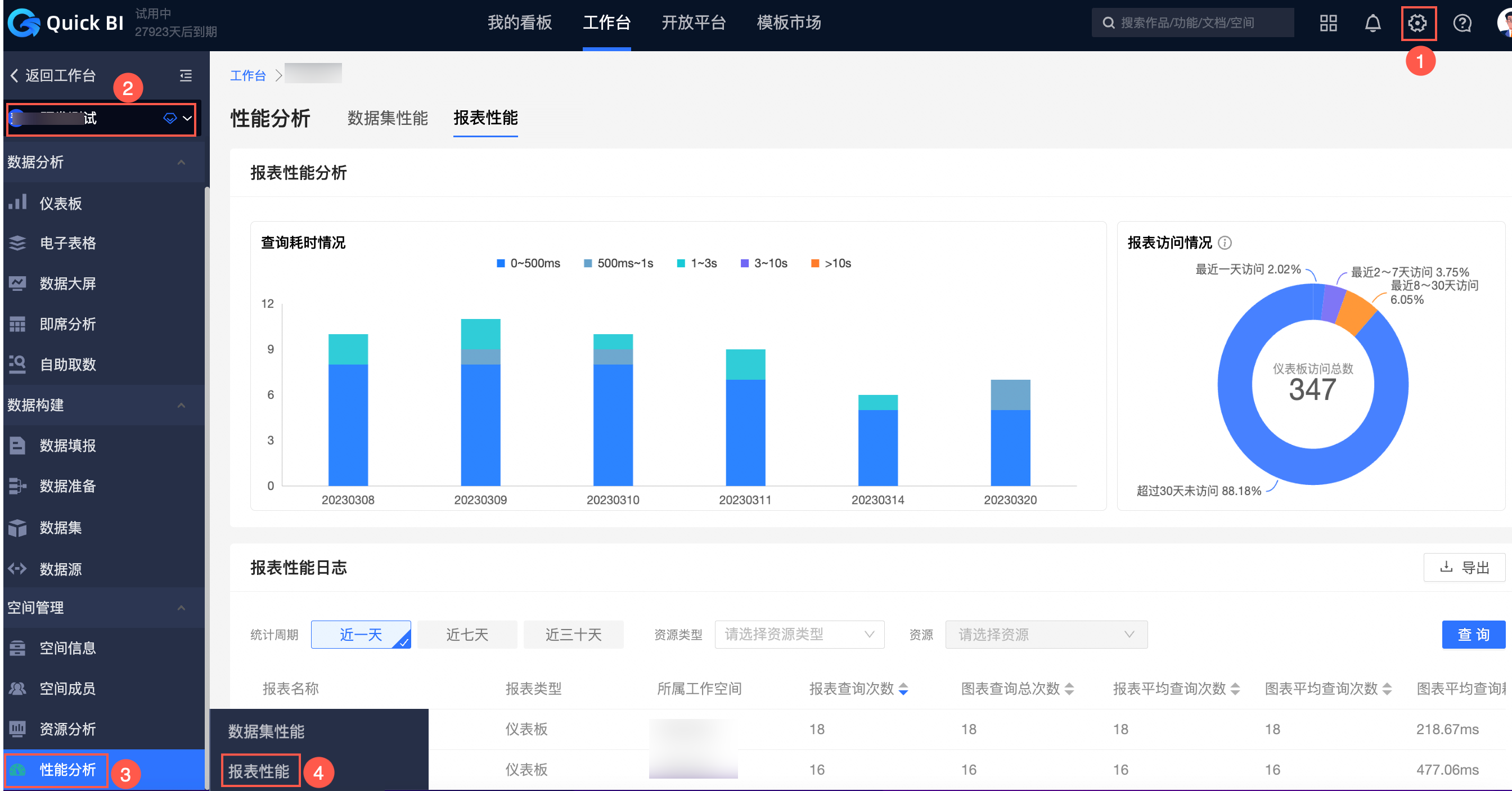Click the 仪表板 bar chart icon
The height and width of the screenshot is (791, 1512).
pyautogui.click(x=17, y=203)
